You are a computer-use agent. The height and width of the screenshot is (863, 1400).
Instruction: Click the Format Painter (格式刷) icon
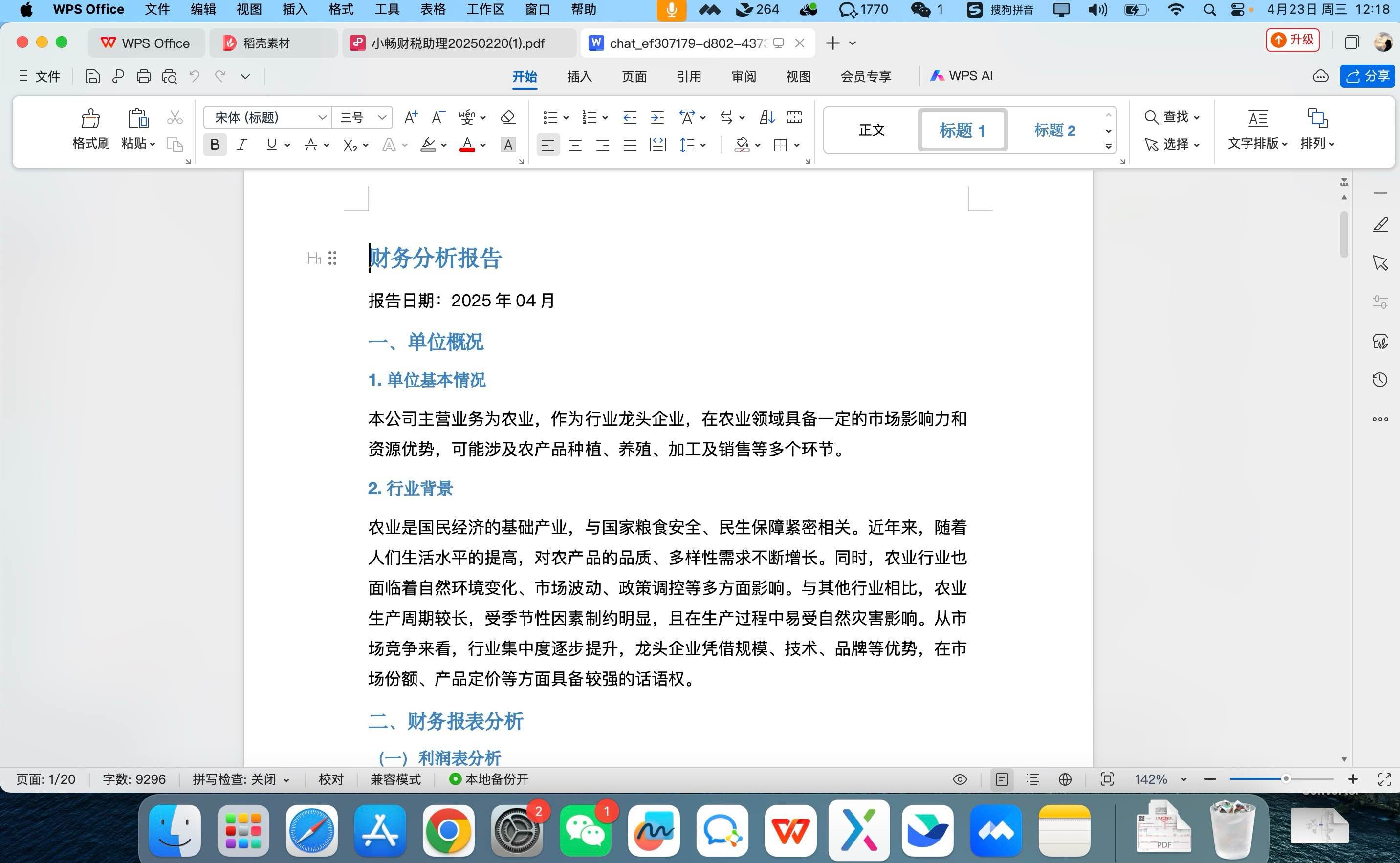pos(90,119)
